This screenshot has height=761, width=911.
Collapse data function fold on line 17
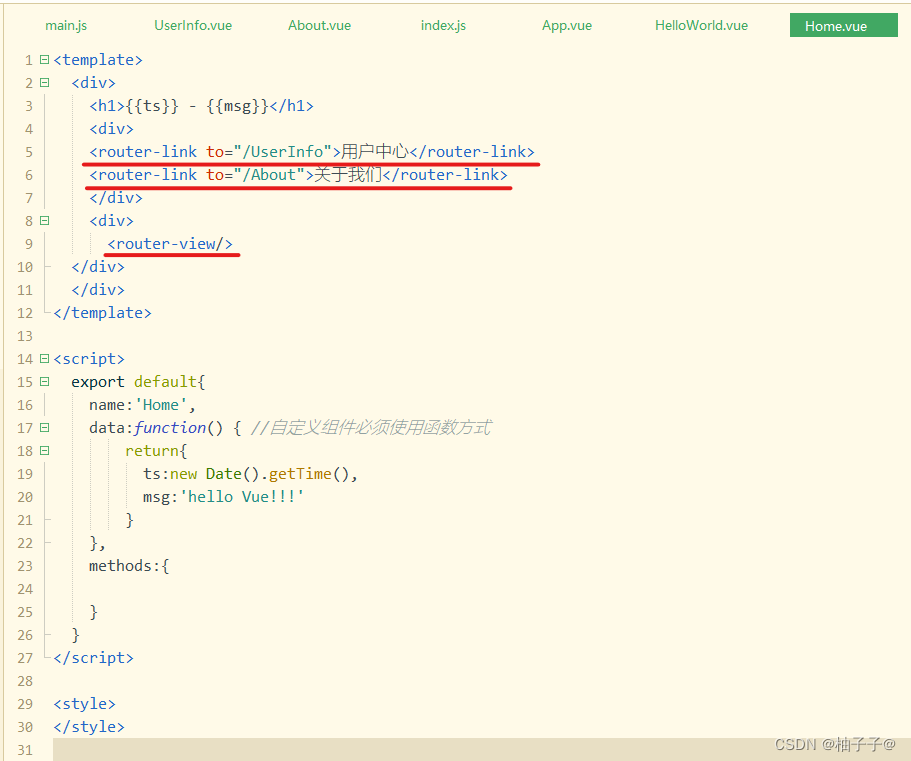[x=44, y=428]
